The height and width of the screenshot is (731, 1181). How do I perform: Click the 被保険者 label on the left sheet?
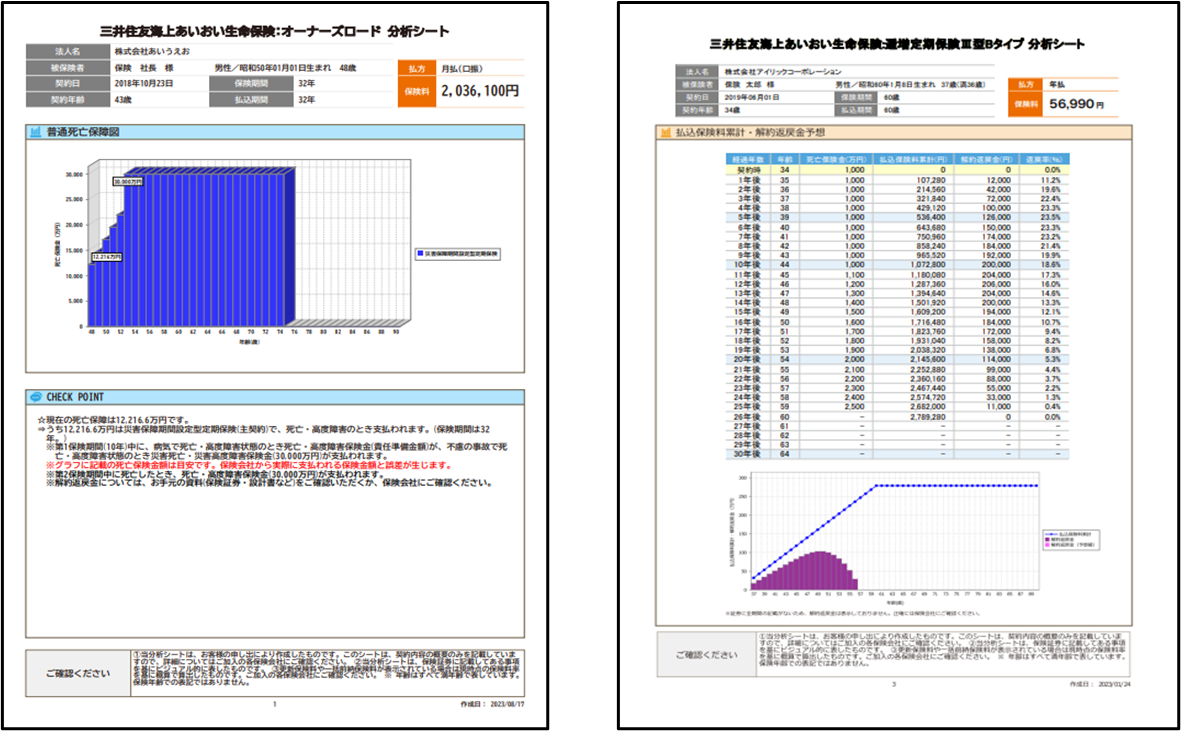click(x=66, y=68)
